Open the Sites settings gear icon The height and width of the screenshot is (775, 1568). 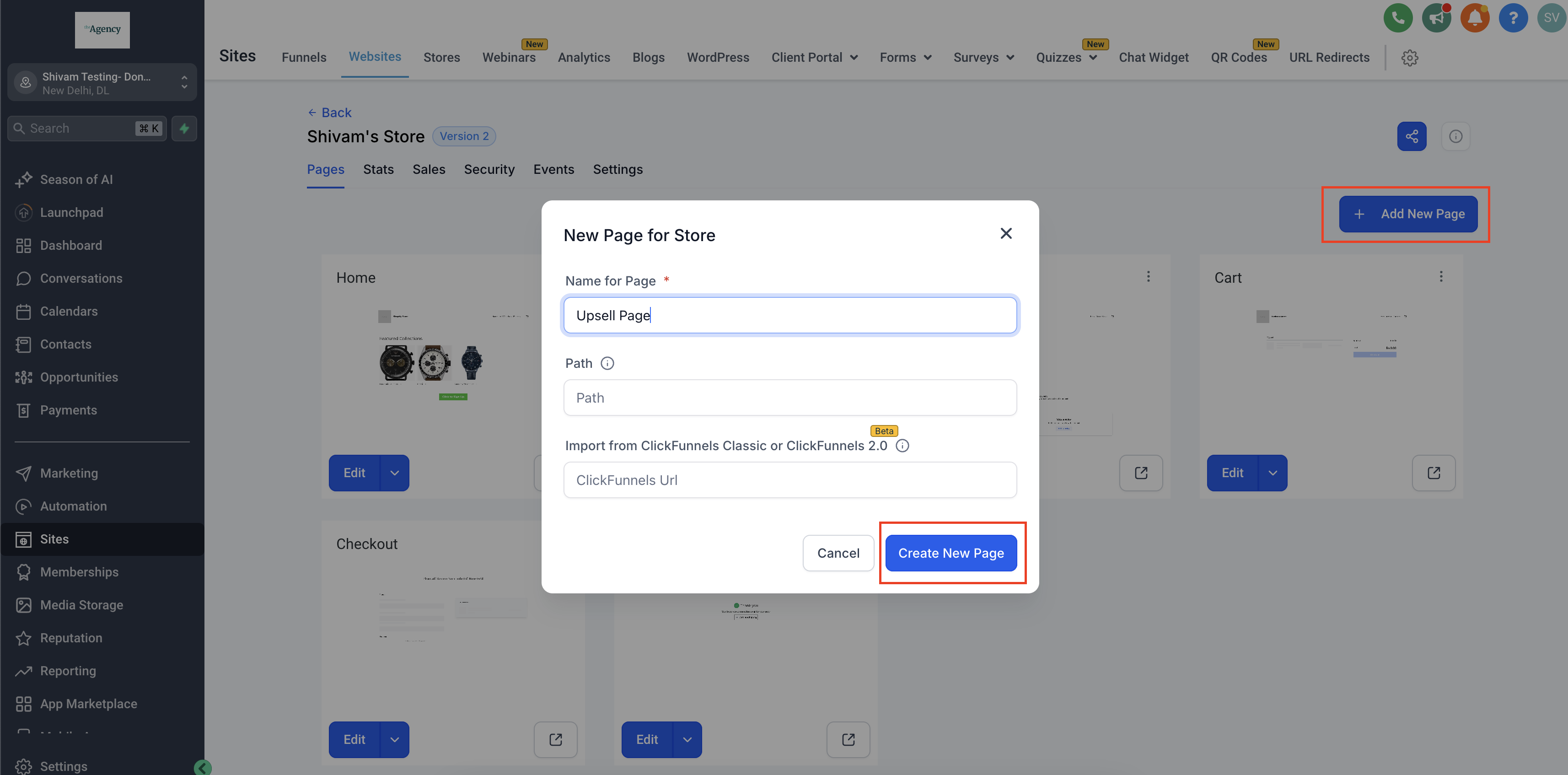tap(1410, 58)
